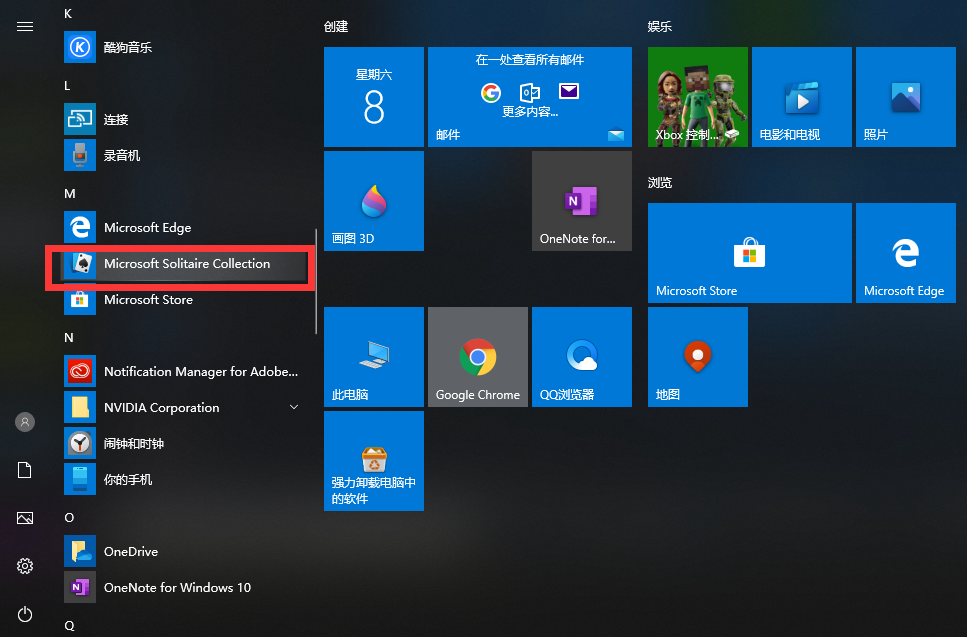The width and height of the screenshot is (967, 637).
Task: Open the 照片 (Photos) tile
Action: pyautogui.click(x=905, y=97)
